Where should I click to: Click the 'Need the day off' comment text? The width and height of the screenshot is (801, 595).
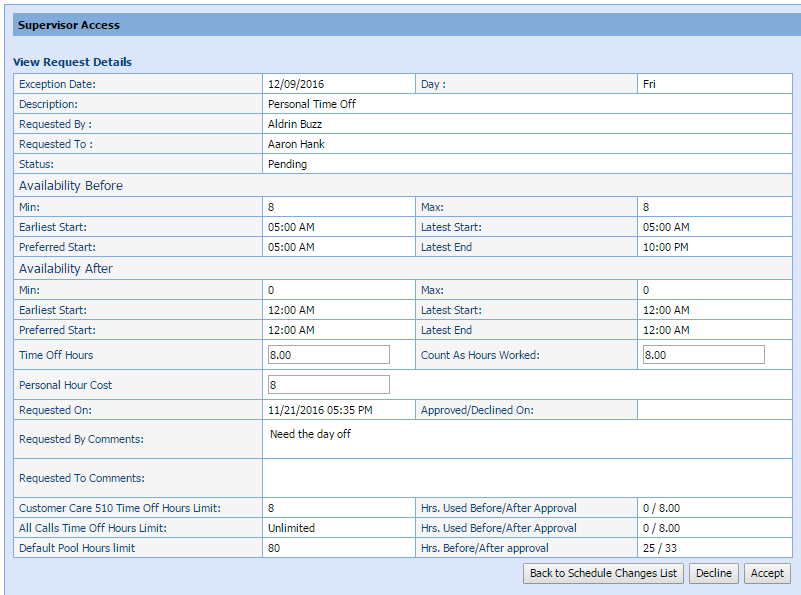tap(310, 434)
